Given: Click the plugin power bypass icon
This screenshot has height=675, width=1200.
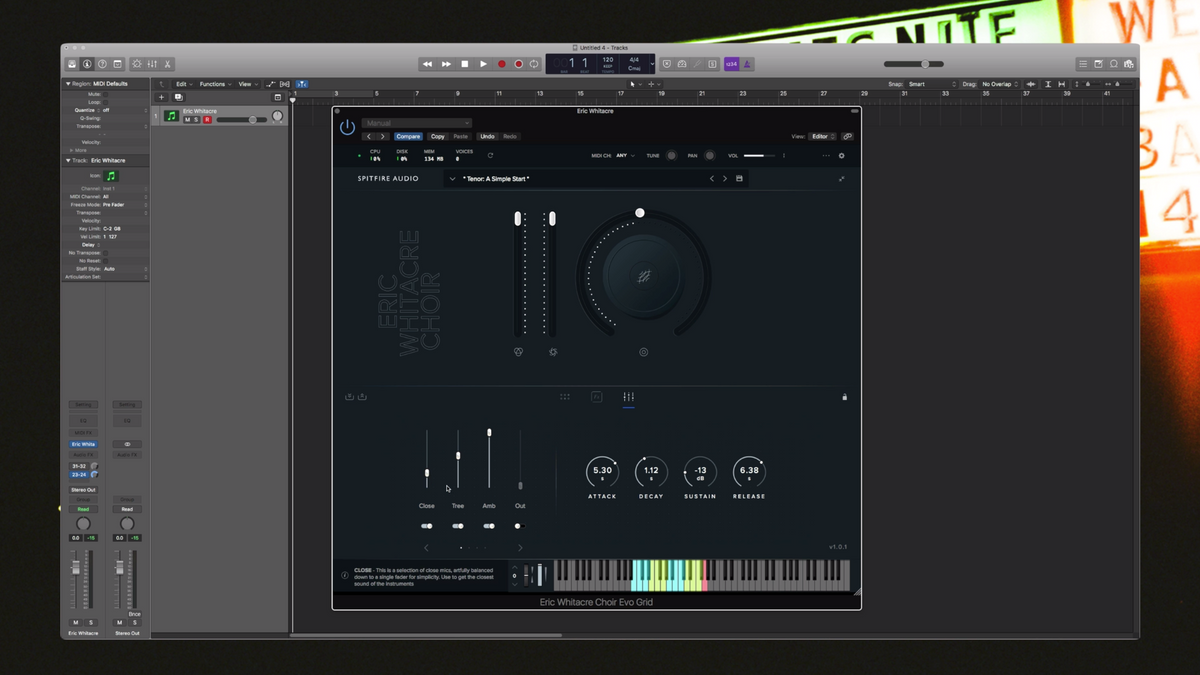Looking at the screenshot, I should click(x=347, y=128).
